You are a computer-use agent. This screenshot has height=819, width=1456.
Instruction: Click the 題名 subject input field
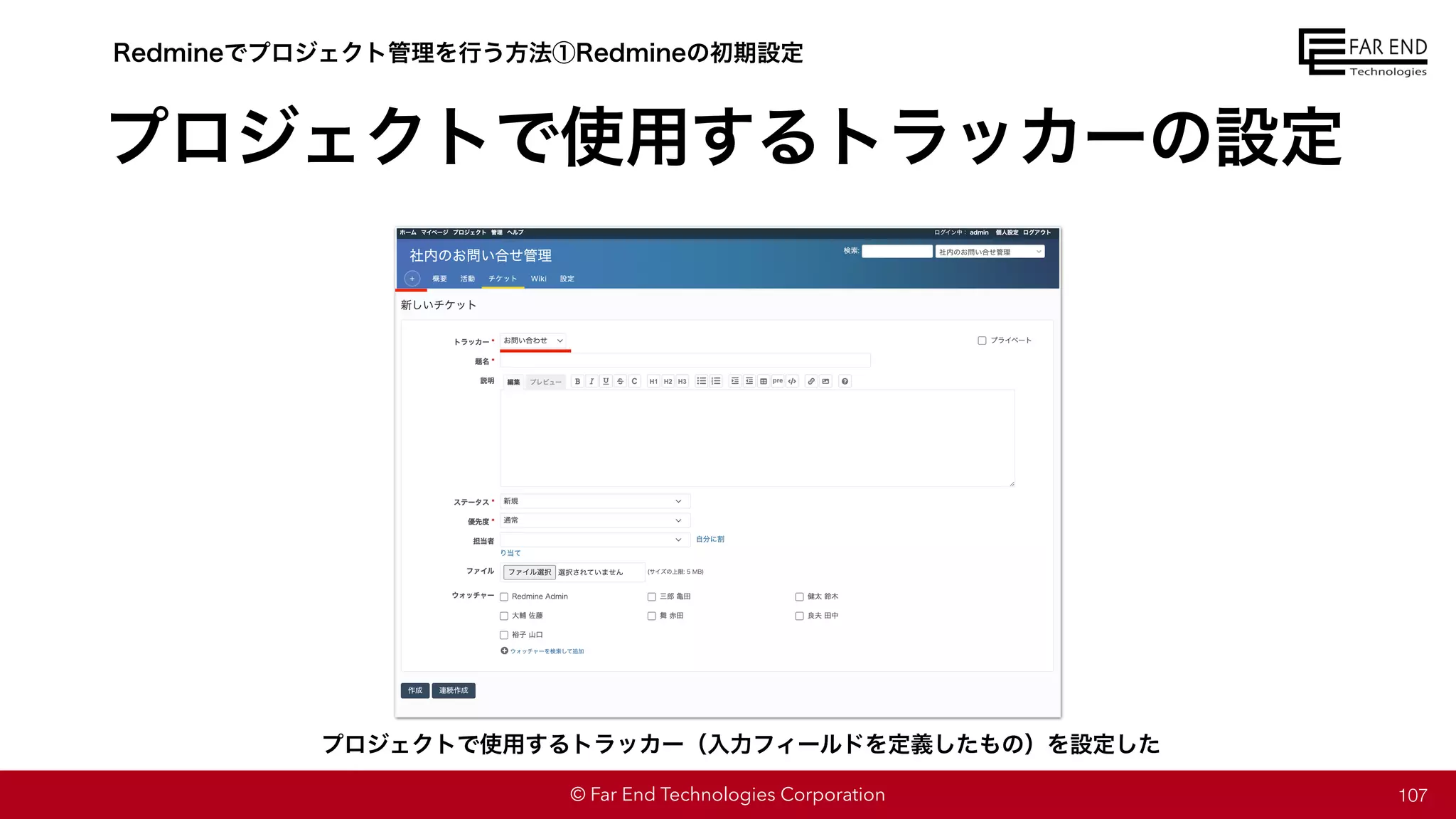(685, 360)
